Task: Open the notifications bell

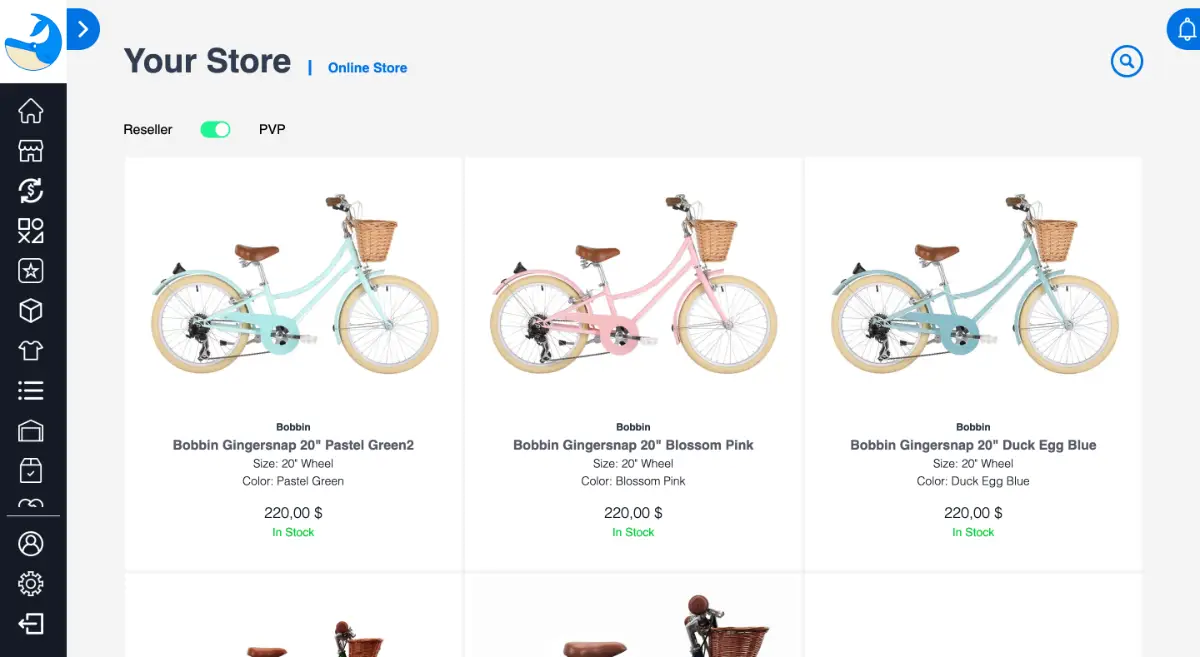Action: 1186,30
